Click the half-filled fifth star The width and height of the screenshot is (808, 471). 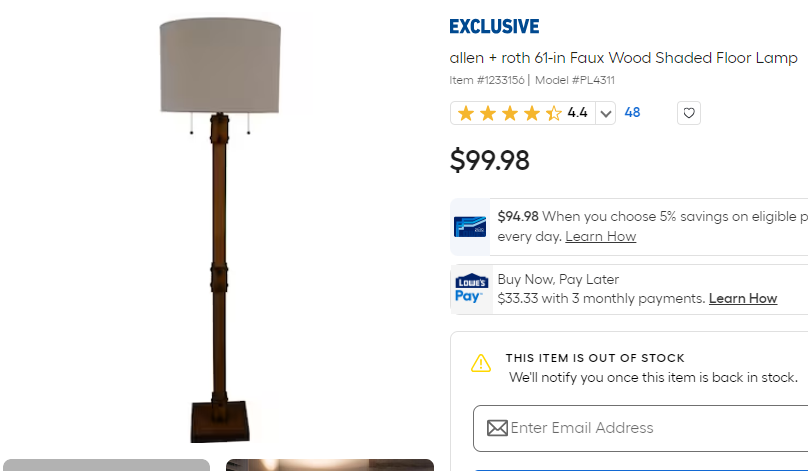coord(553,113)
